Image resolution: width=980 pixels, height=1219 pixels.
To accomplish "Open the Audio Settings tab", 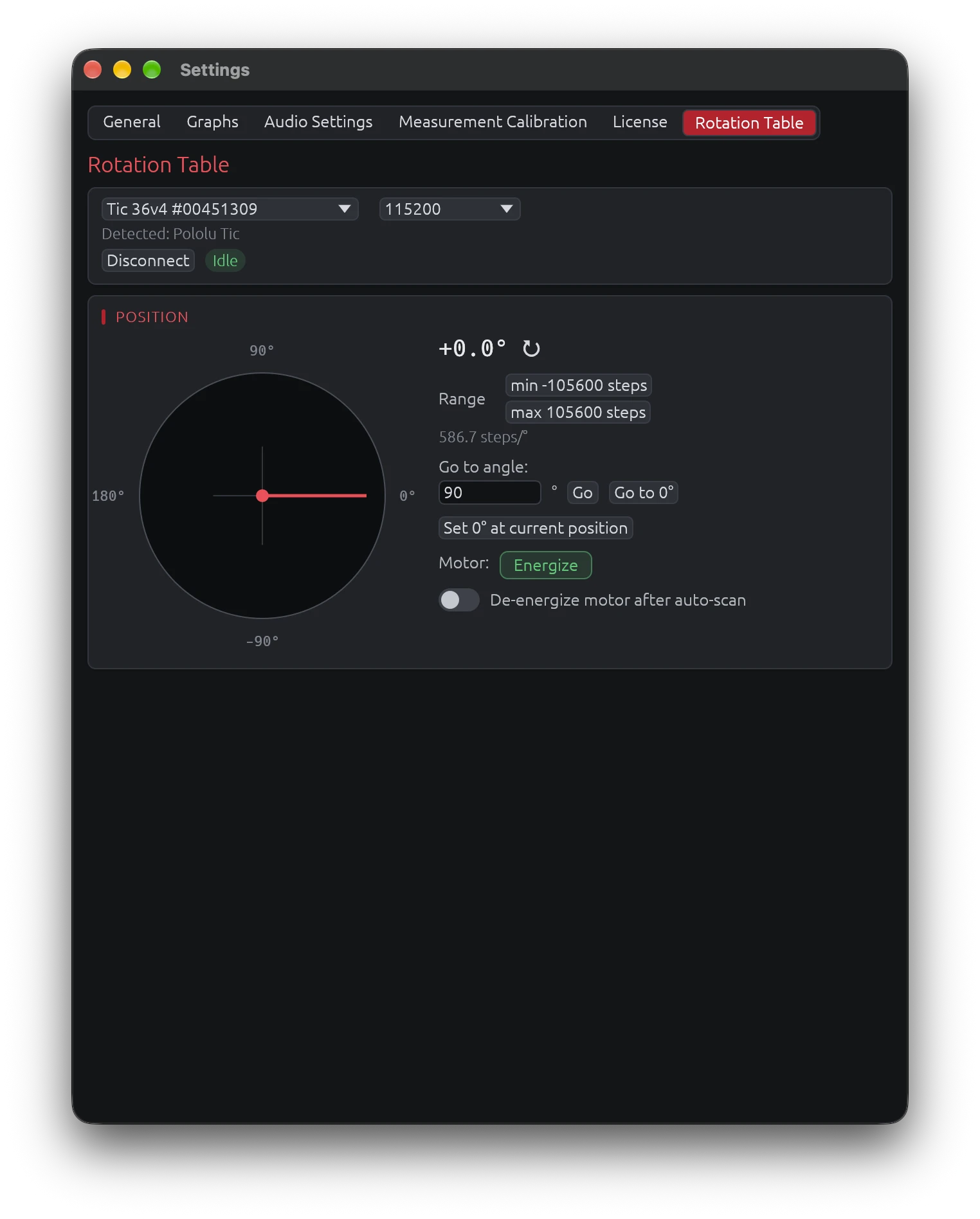I will (x=318, y=122).
